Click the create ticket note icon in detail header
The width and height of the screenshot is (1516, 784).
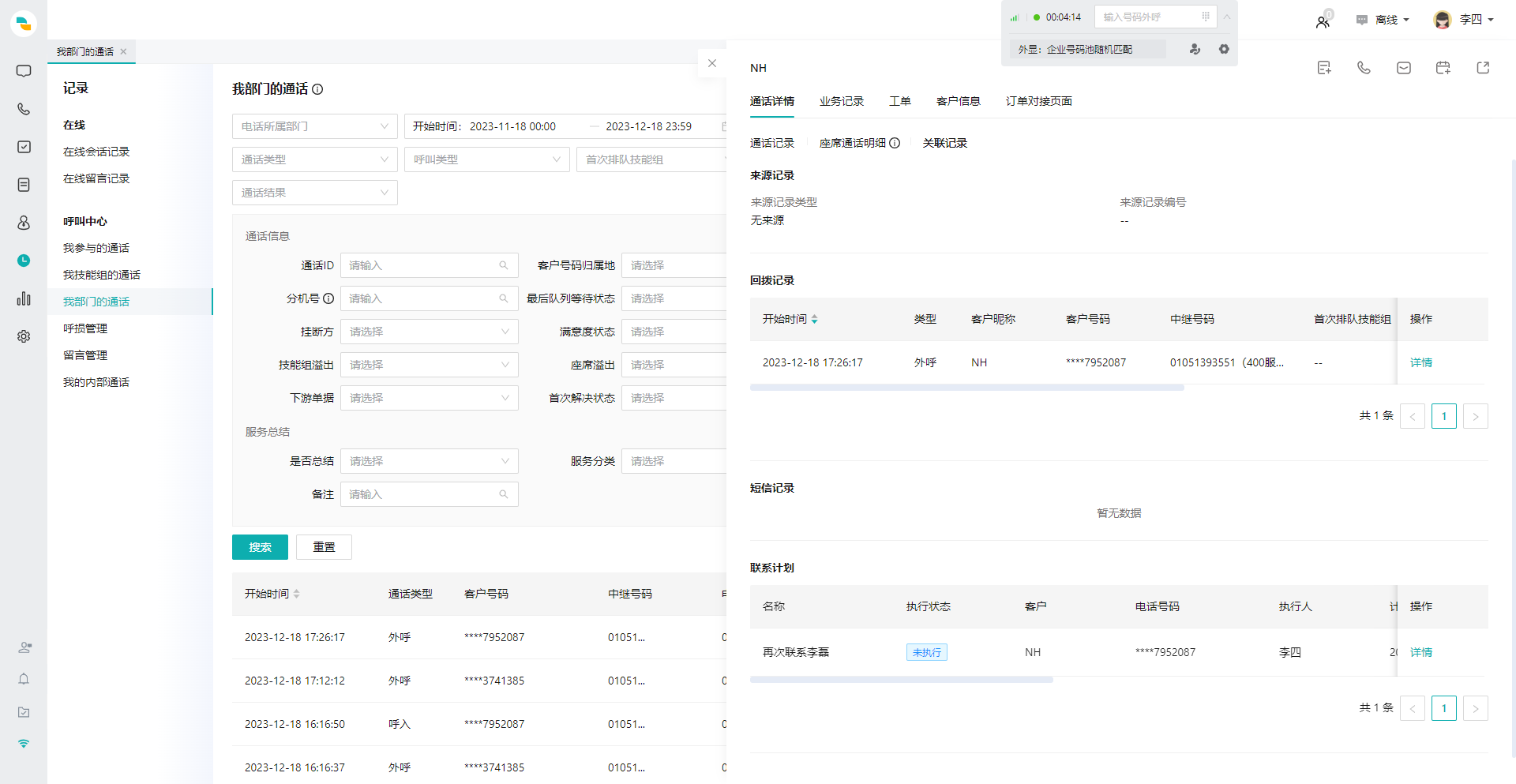click(1324, 68)
